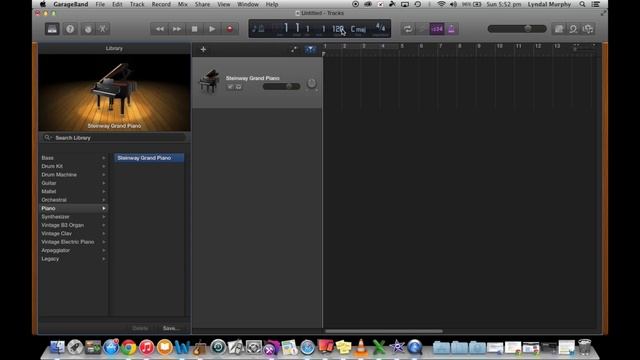Viewport: 640px width, 360px height.
Task: Toggle the Catch playhead button
Action: coord(310,50)
